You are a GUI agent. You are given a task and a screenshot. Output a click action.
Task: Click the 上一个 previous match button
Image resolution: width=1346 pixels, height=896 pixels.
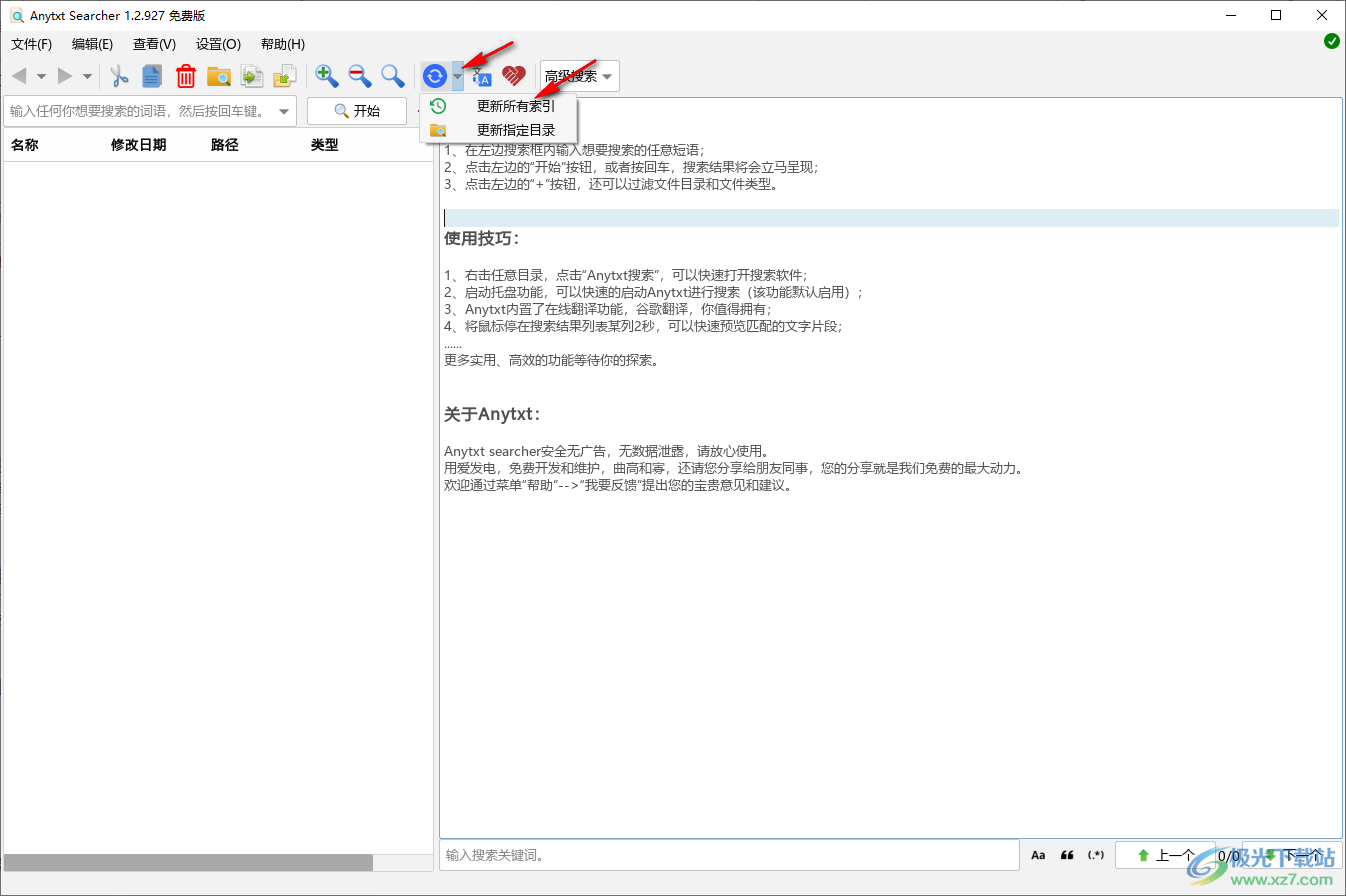click(x=1165, y=855)
